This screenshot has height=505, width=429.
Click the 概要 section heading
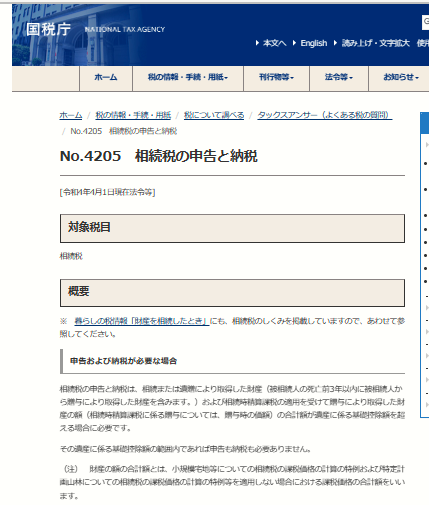click(232, 293)
